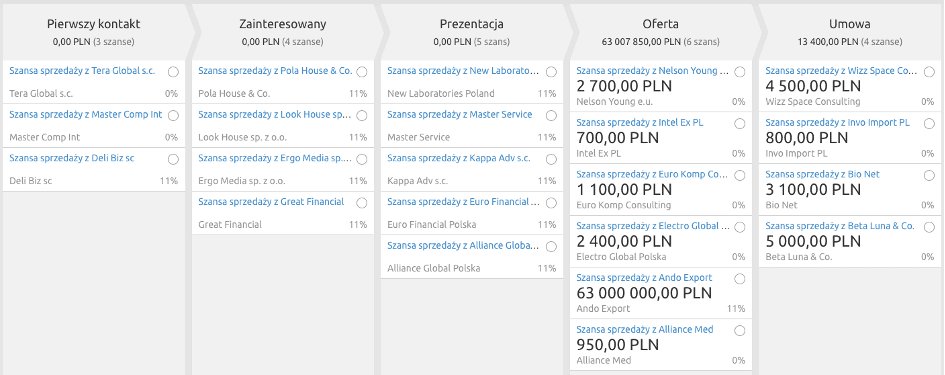Click the 63 000 000,00 PLN Ando Export amount
This screenshot has width=945, height=375.
tap(644, 293)
